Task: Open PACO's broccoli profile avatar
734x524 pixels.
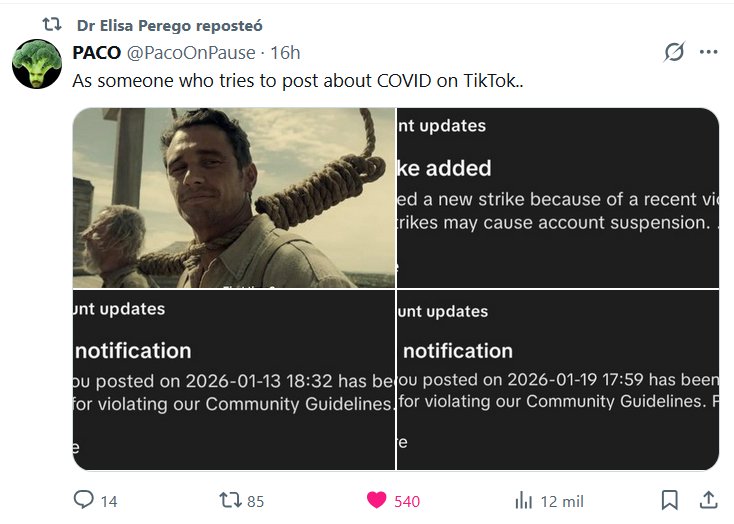Action: [x=37, y=64]
